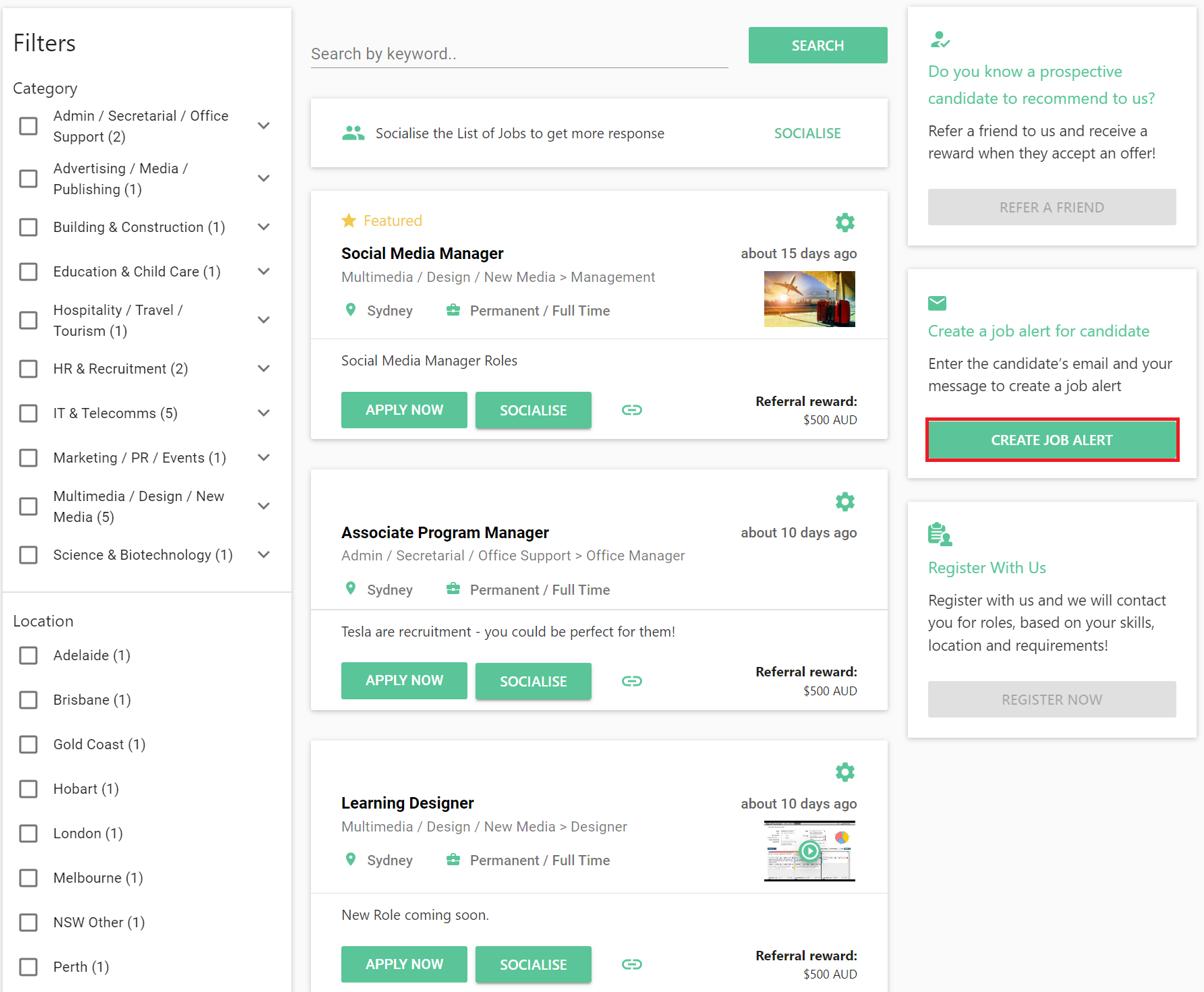Image resolution: width=1204 pixels, height=992 pixels.
Task: Enable the HR & Recruitment checkbox
Action: point(28,369)
